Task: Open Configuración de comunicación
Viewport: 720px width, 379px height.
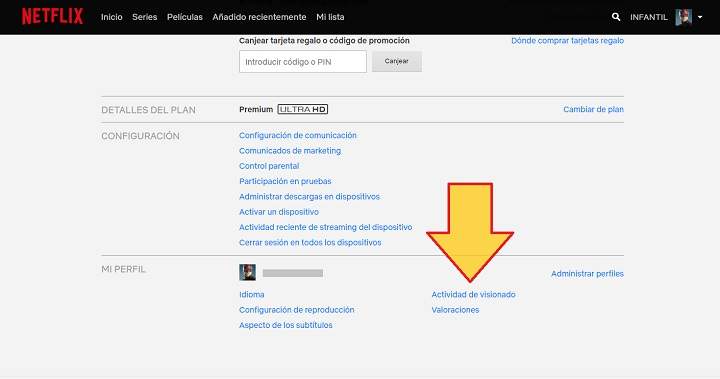Action: coord(298,135)
